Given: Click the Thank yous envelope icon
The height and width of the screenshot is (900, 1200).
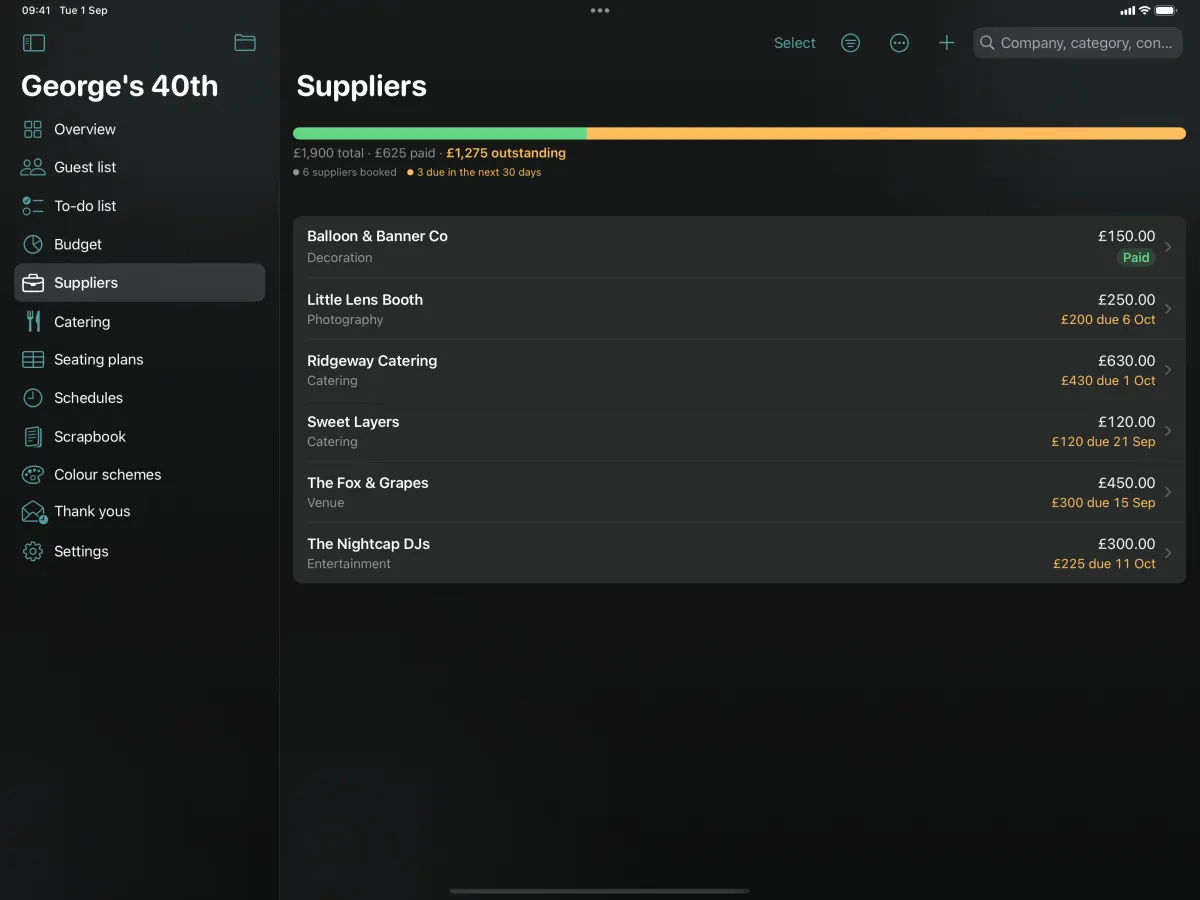Looking at the screenshot, I should [x=34, y=512].
